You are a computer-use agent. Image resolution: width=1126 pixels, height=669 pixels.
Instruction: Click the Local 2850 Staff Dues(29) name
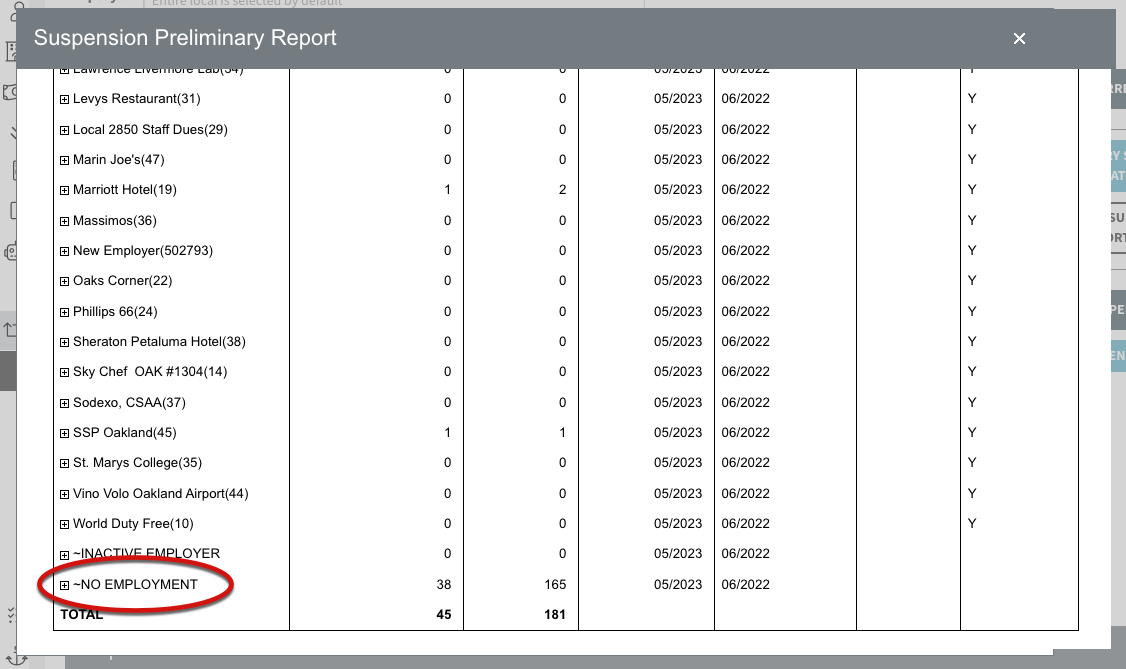pos(150,129)
